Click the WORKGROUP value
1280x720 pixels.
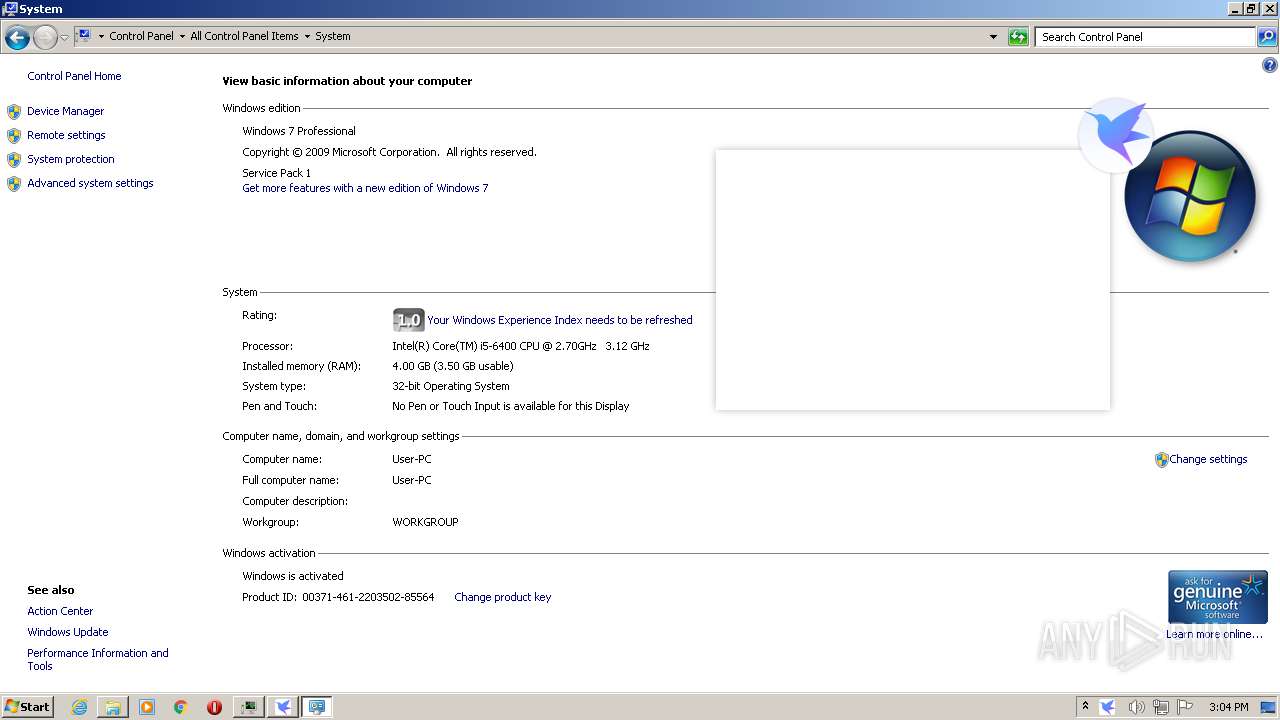(x=425, y=522)
